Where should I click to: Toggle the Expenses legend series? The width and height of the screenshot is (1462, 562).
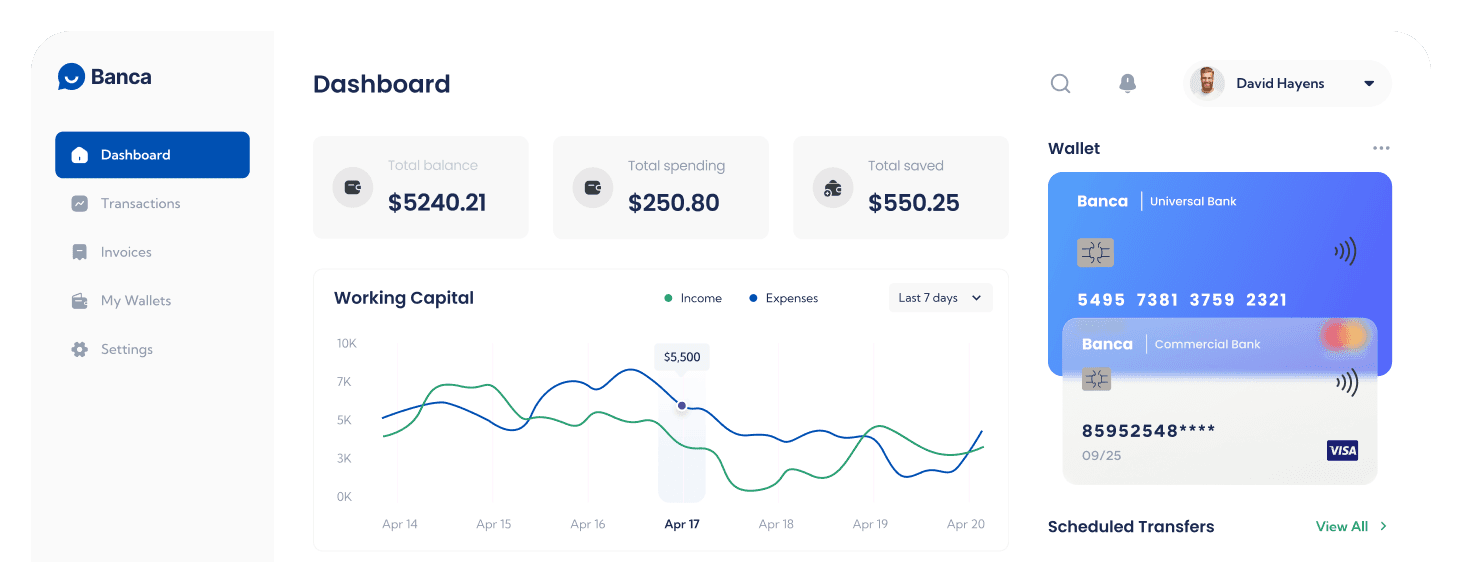(x=783, y=298)
